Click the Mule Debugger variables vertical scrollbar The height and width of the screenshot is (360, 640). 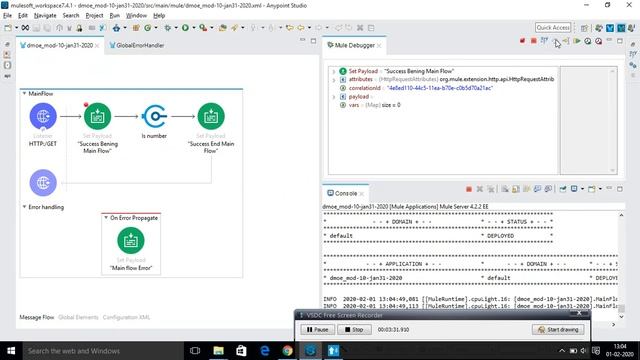pyautogui.click(x=612, y=120)
